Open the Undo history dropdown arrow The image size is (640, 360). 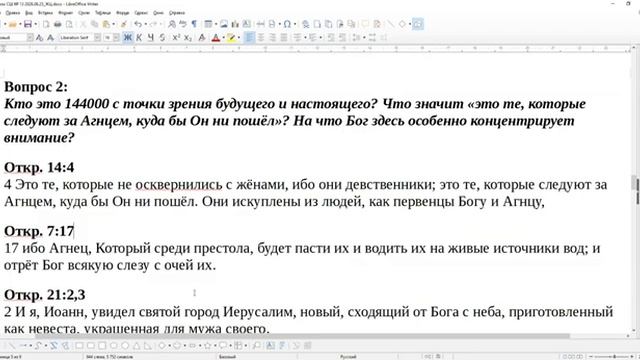click(146, 24)
